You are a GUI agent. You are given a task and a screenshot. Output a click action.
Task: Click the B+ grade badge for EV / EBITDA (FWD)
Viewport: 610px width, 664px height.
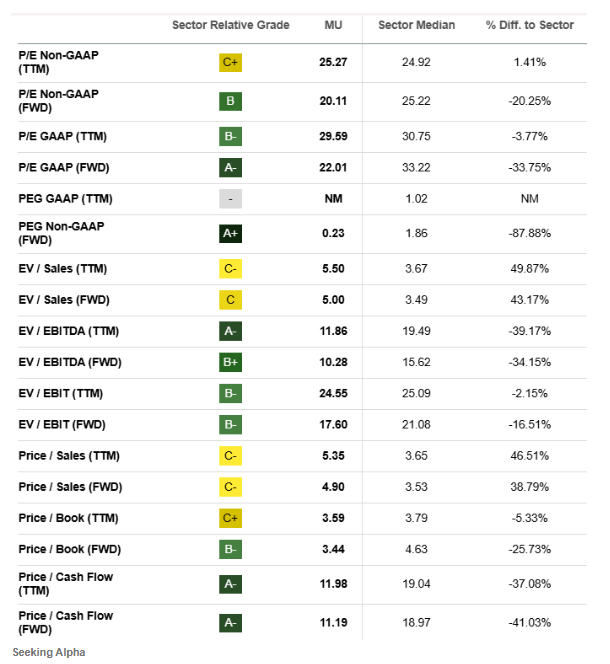point(231,362)
